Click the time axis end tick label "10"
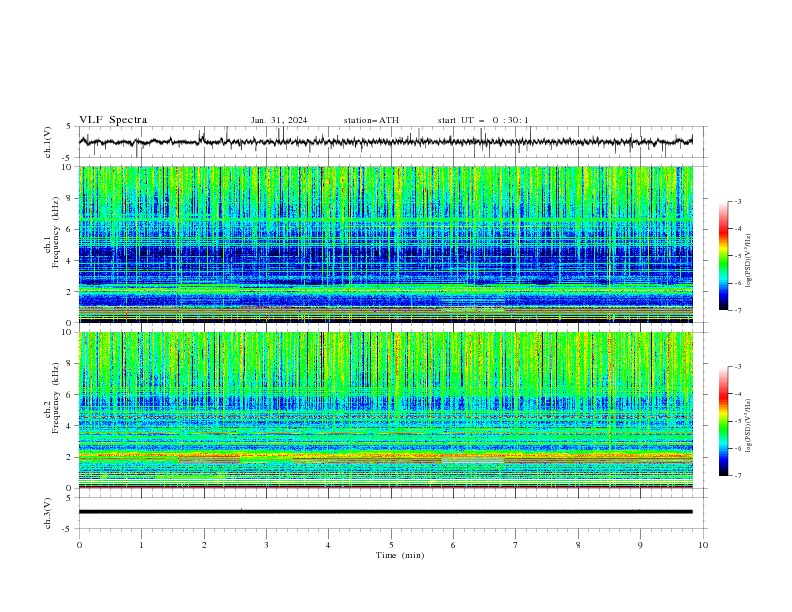Image resolution: width=792 pixels, height=612 pixels. 703,545
